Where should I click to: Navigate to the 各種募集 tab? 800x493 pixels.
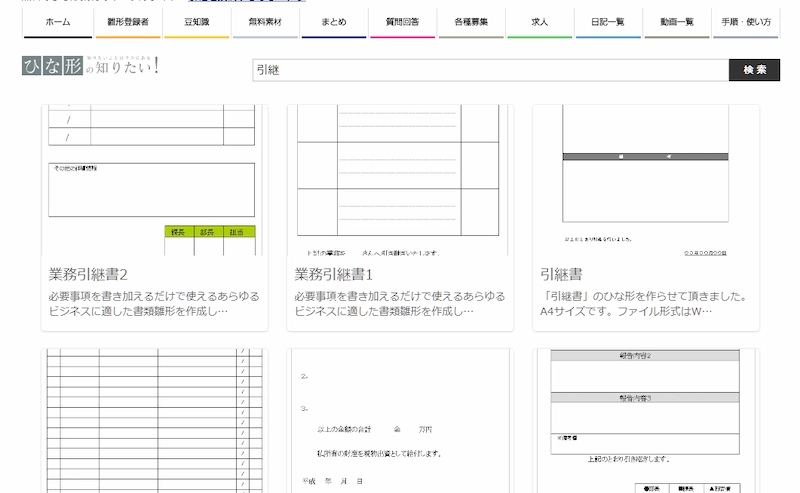tap(471, 21)
